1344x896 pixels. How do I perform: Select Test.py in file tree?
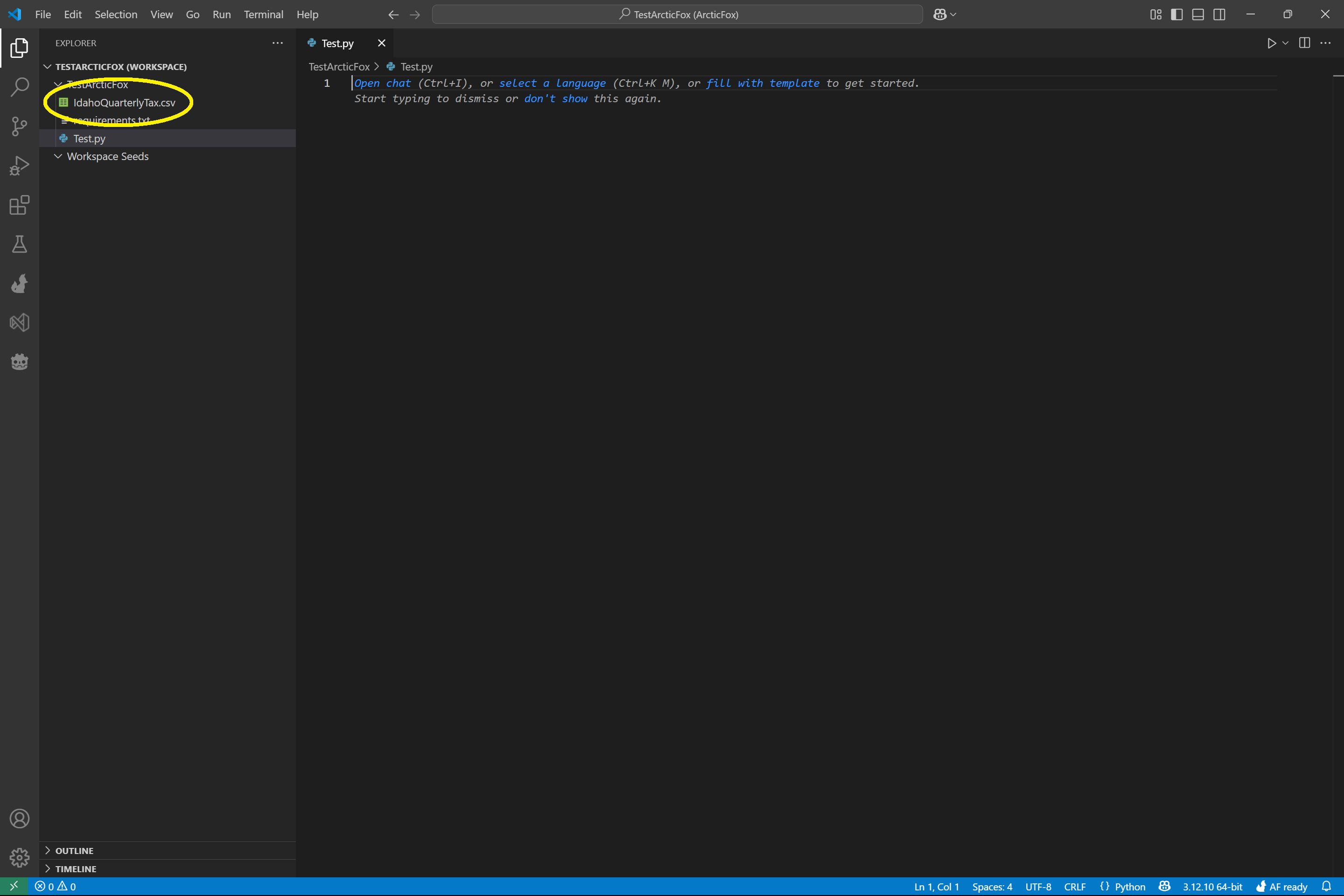[x=168, y=138]
